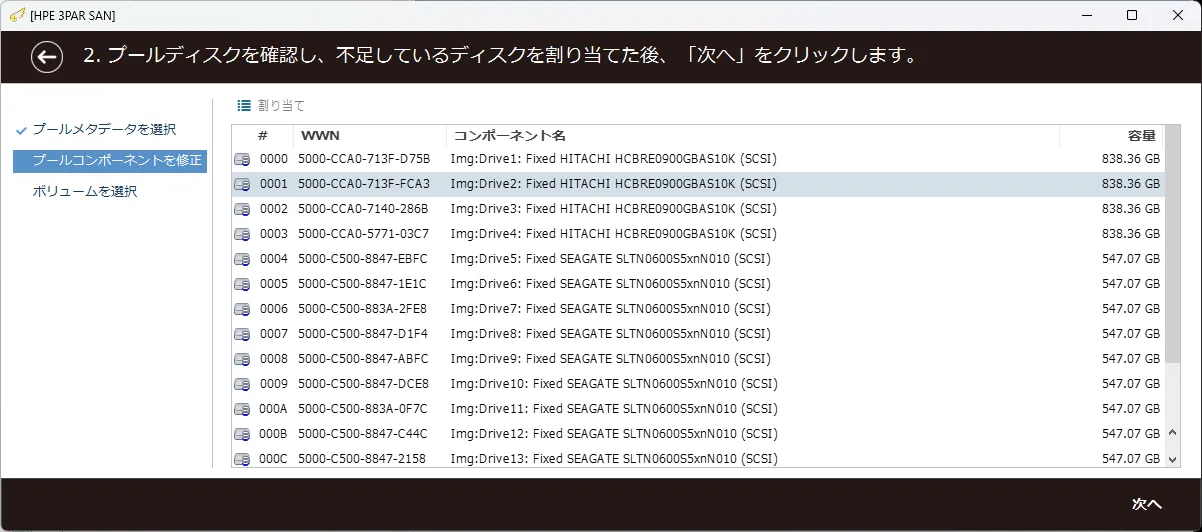Click 838.36 GB capacity of drive 0000
1202x532 pixels.
[x=1131, y=159]
